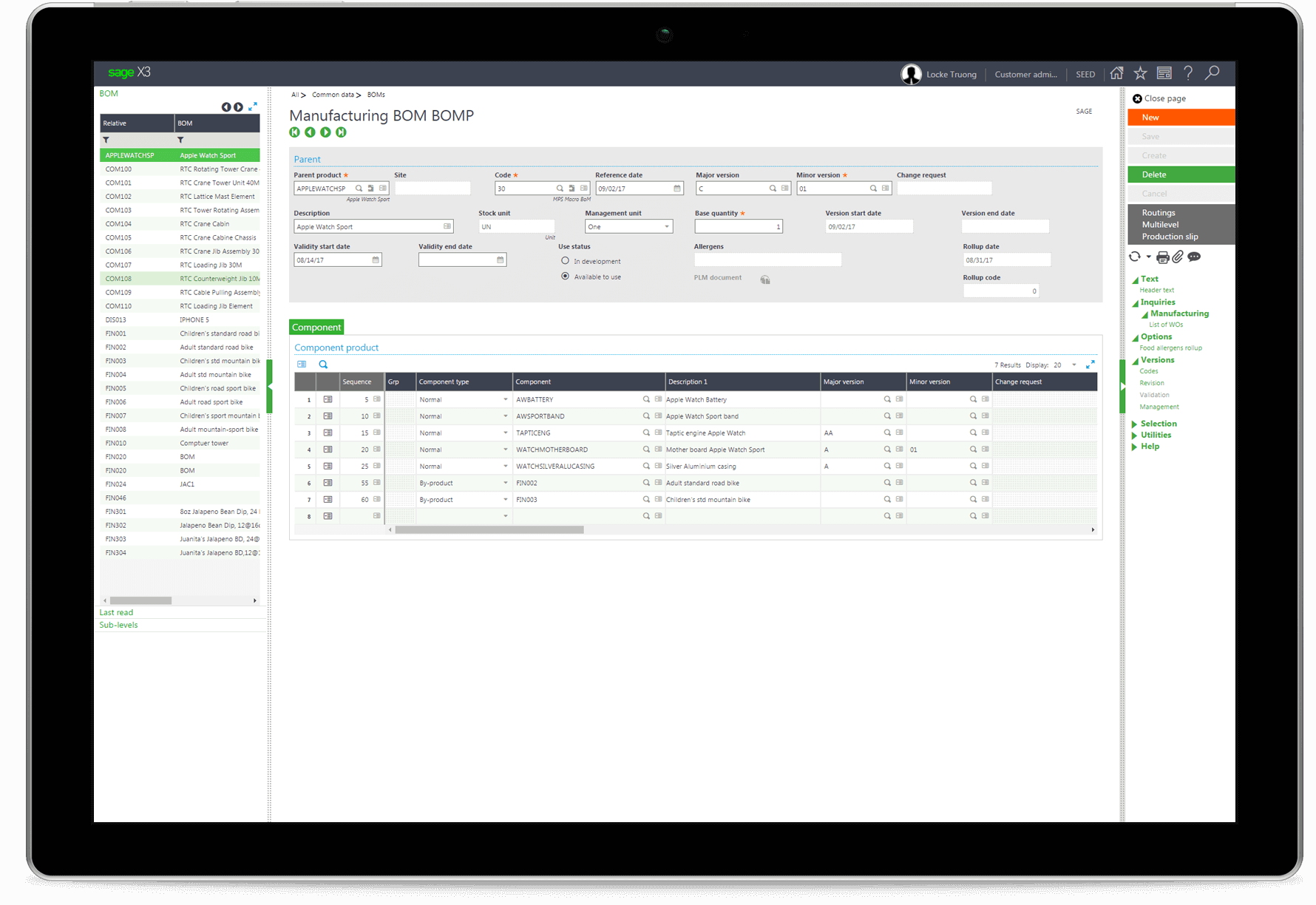Open Validity end date calendar
Image resolution: width=1316 pixels, height=905 pixels.
pos(500,260)
